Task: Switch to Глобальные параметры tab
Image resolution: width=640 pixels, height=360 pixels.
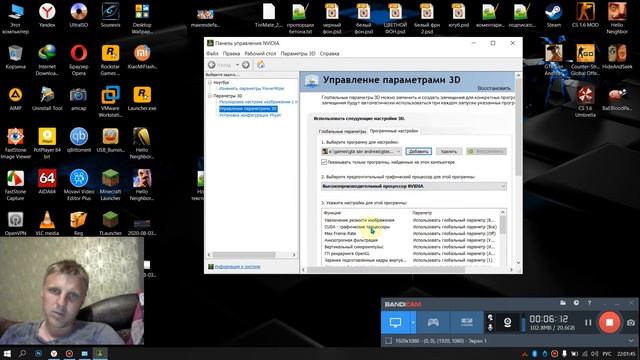Action: tap(342, 131)
